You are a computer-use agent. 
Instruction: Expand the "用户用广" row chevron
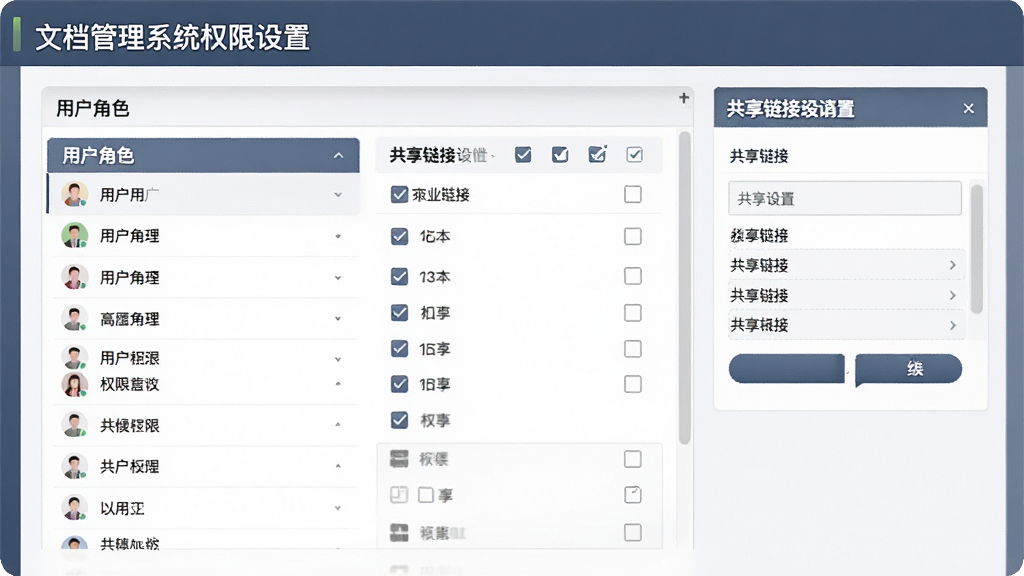(x=338, y=195)
